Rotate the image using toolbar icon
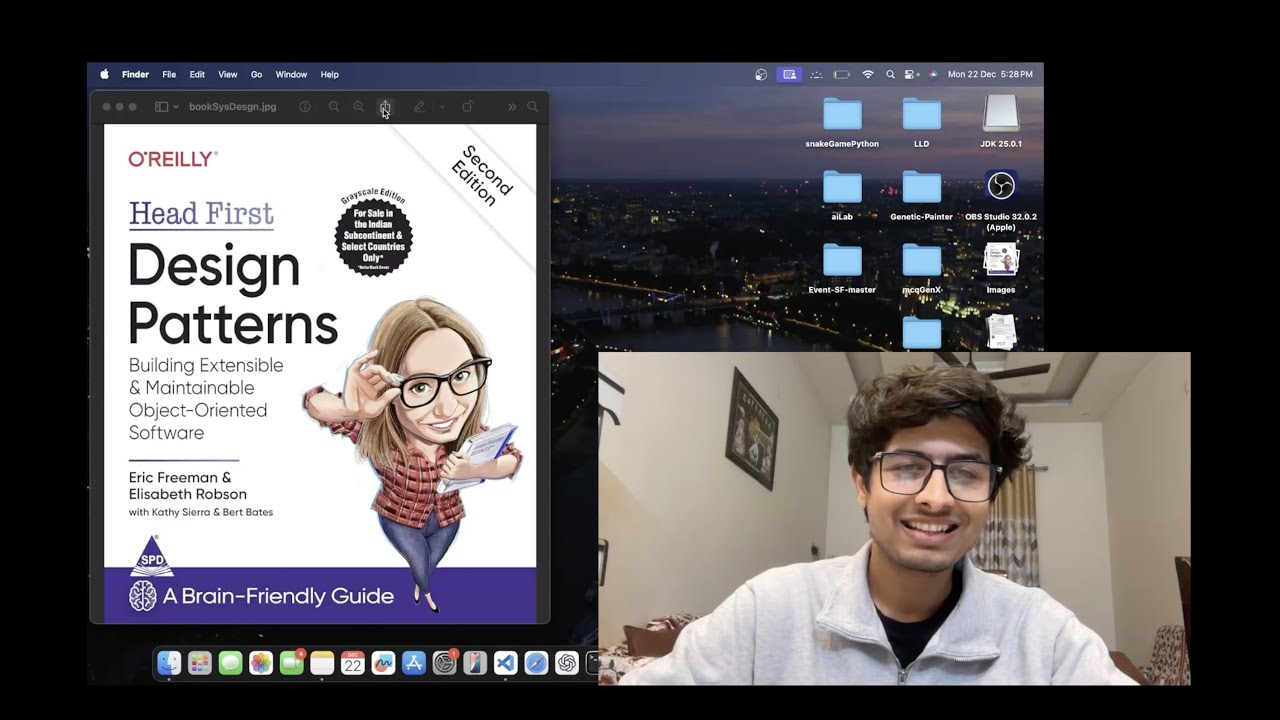The width and height of the screenshot is (1280, 720). coord(467,106)
